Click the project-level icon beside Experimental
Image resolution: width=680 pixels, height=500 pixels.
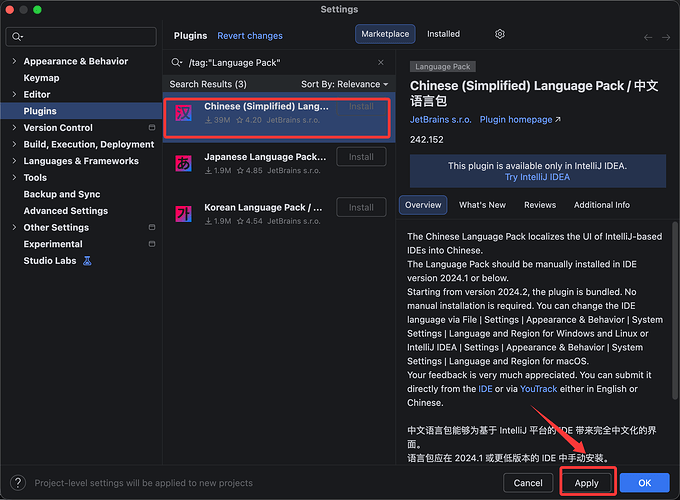click(152, 244)
